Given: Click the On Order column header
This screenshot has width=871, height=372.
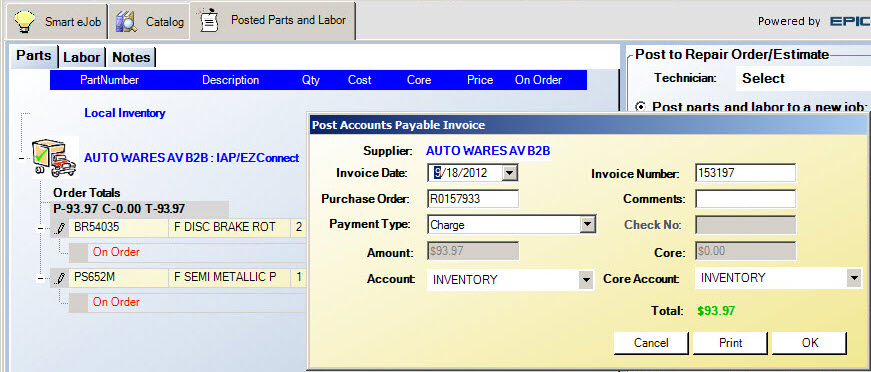Looking at the screenshot, I should pyautogui.click(x=538, y=80).
